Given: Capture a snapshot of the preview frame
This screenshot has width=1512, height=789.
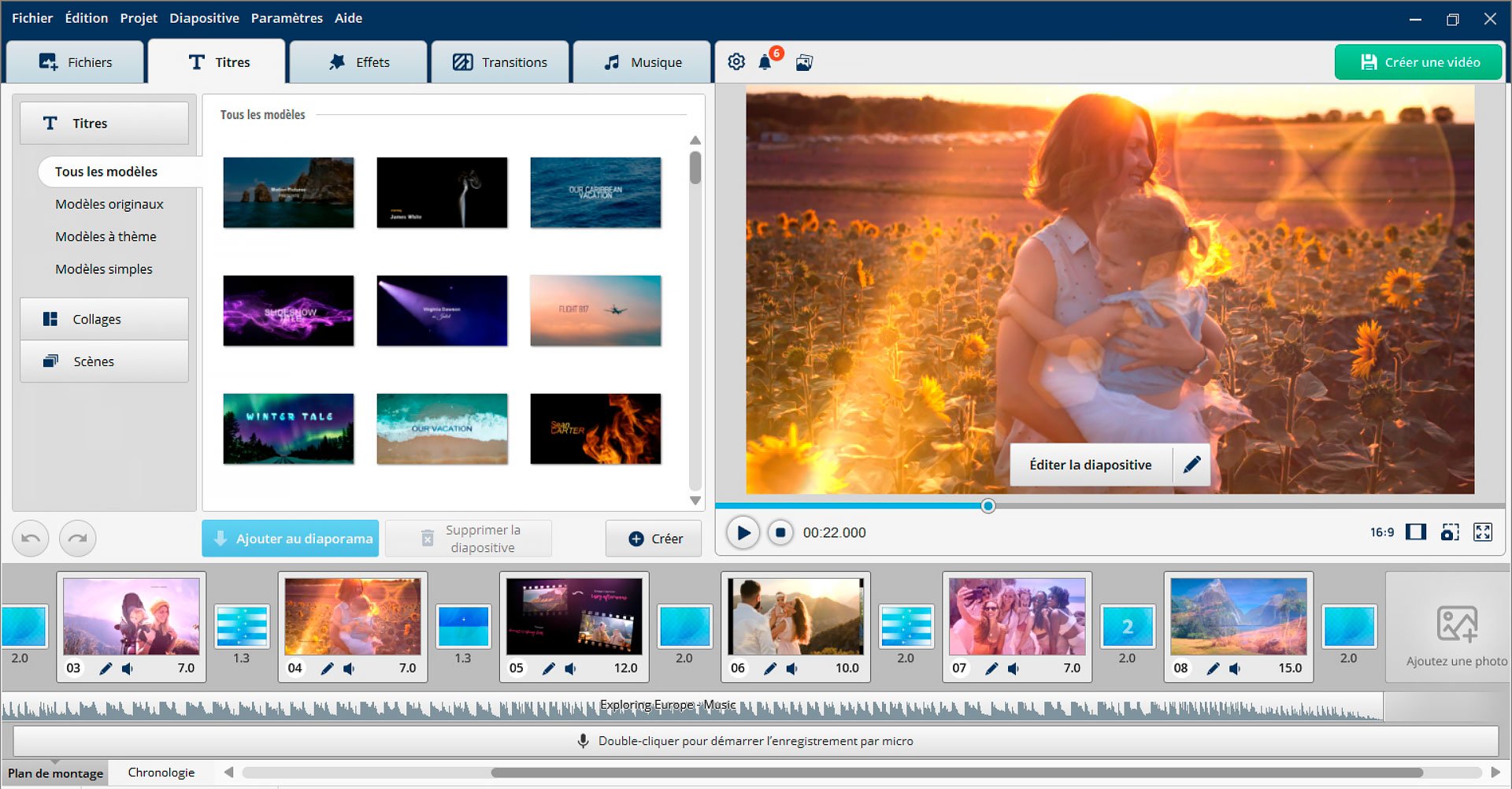Looking at the screenshot, I should [1451, 532].
